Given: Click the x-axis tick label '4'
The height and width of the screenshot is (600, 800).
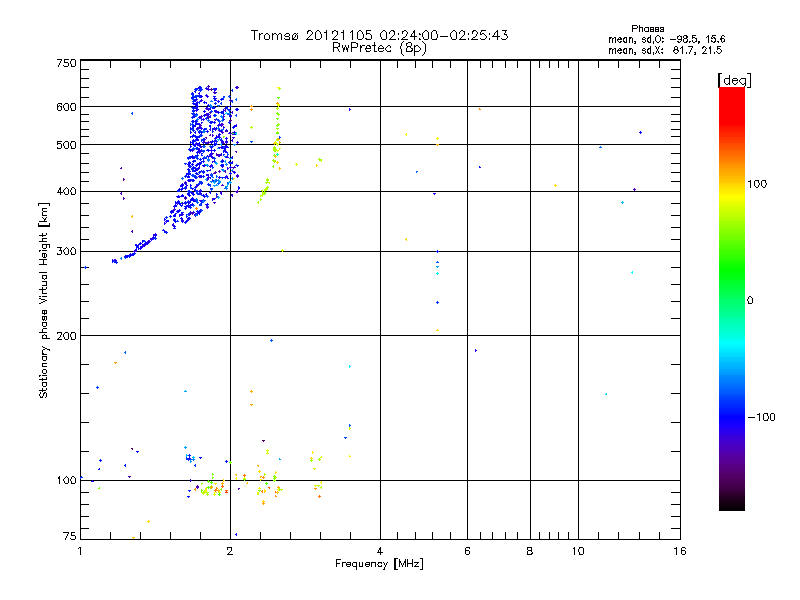Looking at the screenshot, I should point(380,551).
